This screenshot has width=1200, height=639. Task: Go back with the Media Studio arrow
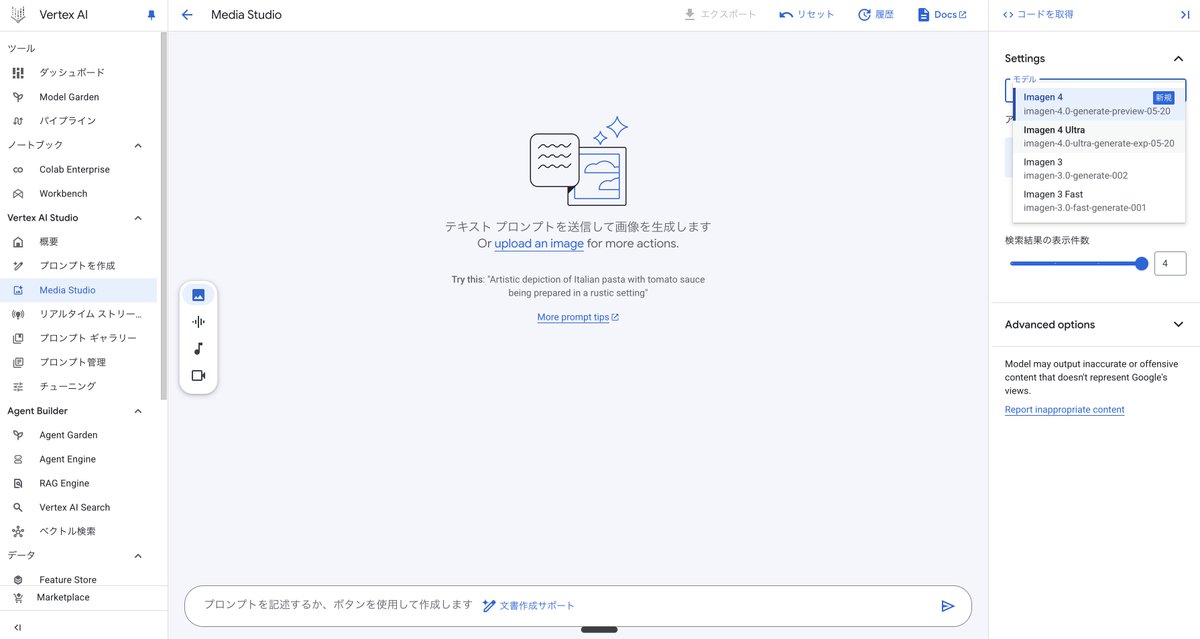187,15
